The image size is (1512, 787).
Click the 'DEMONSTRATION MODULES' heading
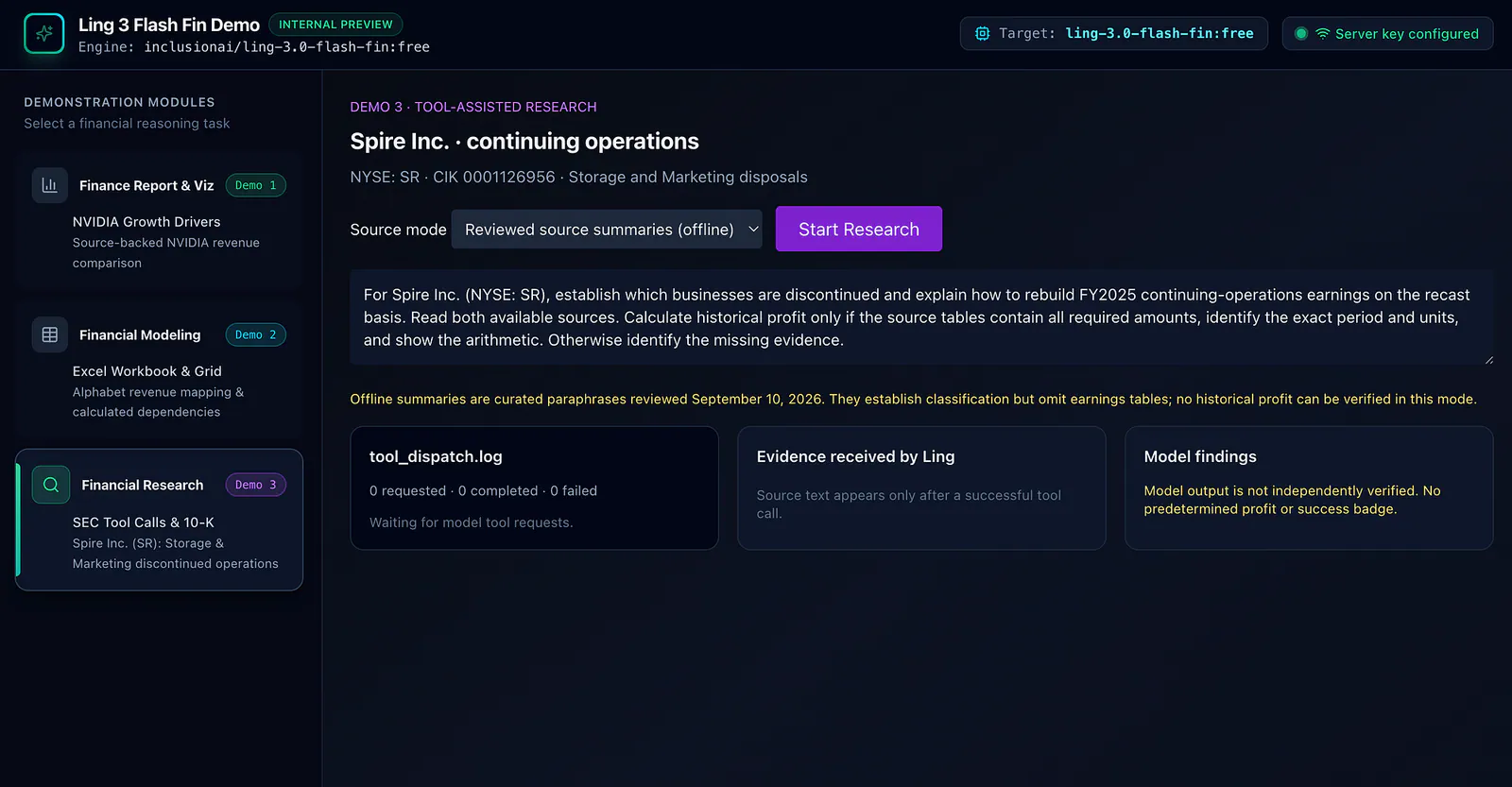coord(119,102)
